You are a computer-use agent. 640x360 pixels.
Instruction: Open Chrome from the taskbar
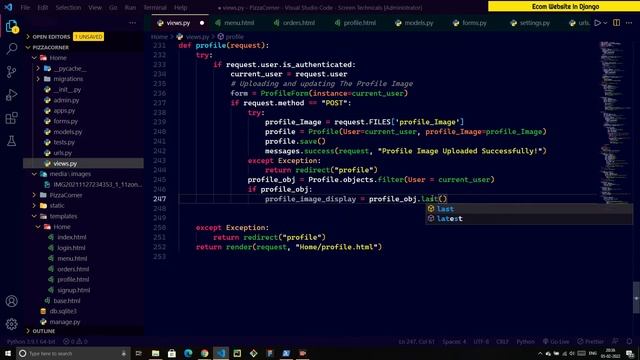[x=204, y=353]
